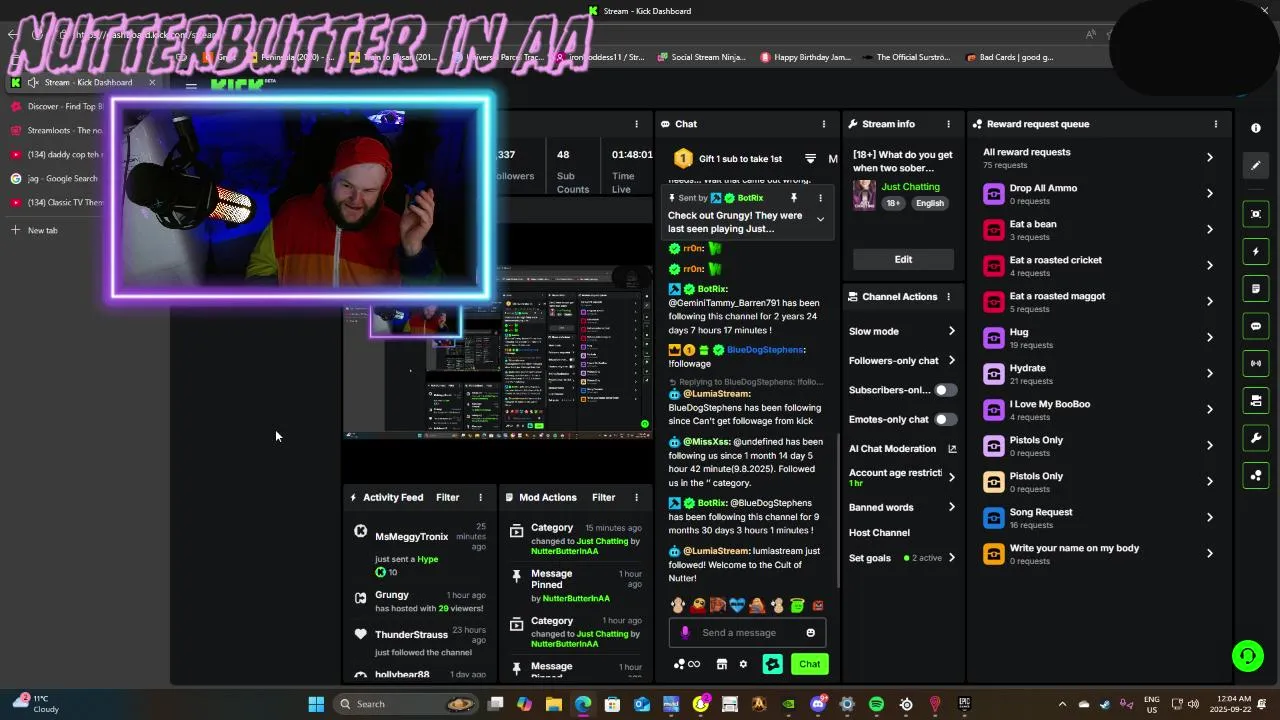Switch to the daddy cop YouTube tab
The width and height of the screenshot is (1280, 720).
pyautogui.click(x=58, y=154)
